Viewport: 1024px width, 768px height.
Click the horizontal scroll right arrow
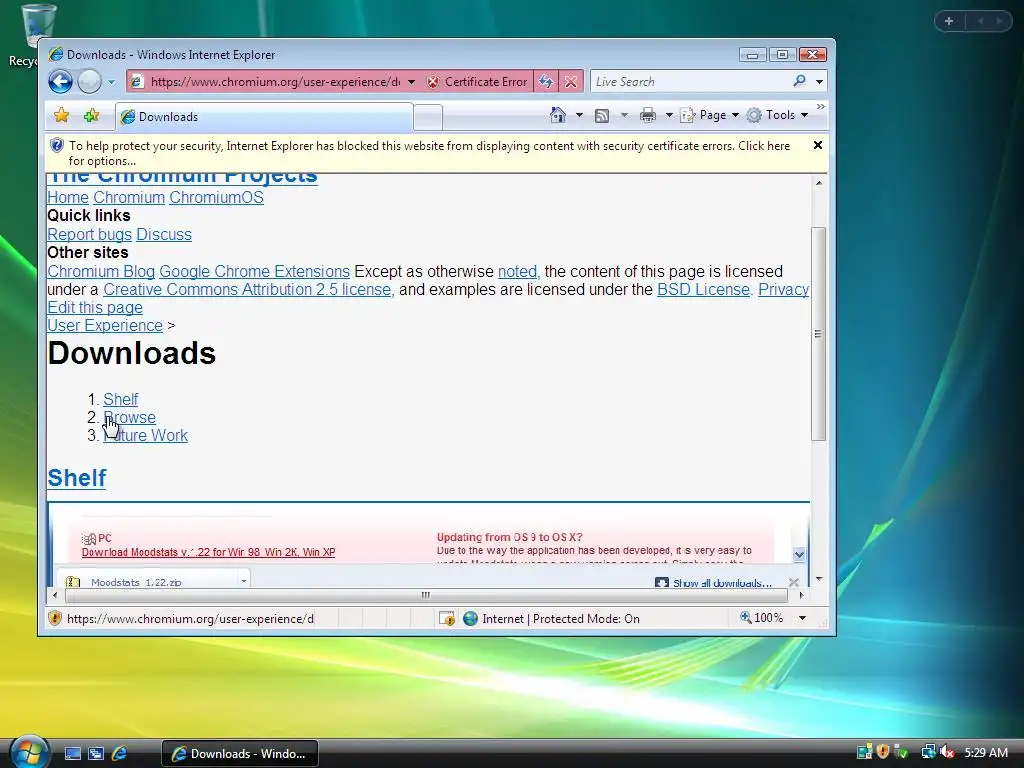click(x=801, y=595)
